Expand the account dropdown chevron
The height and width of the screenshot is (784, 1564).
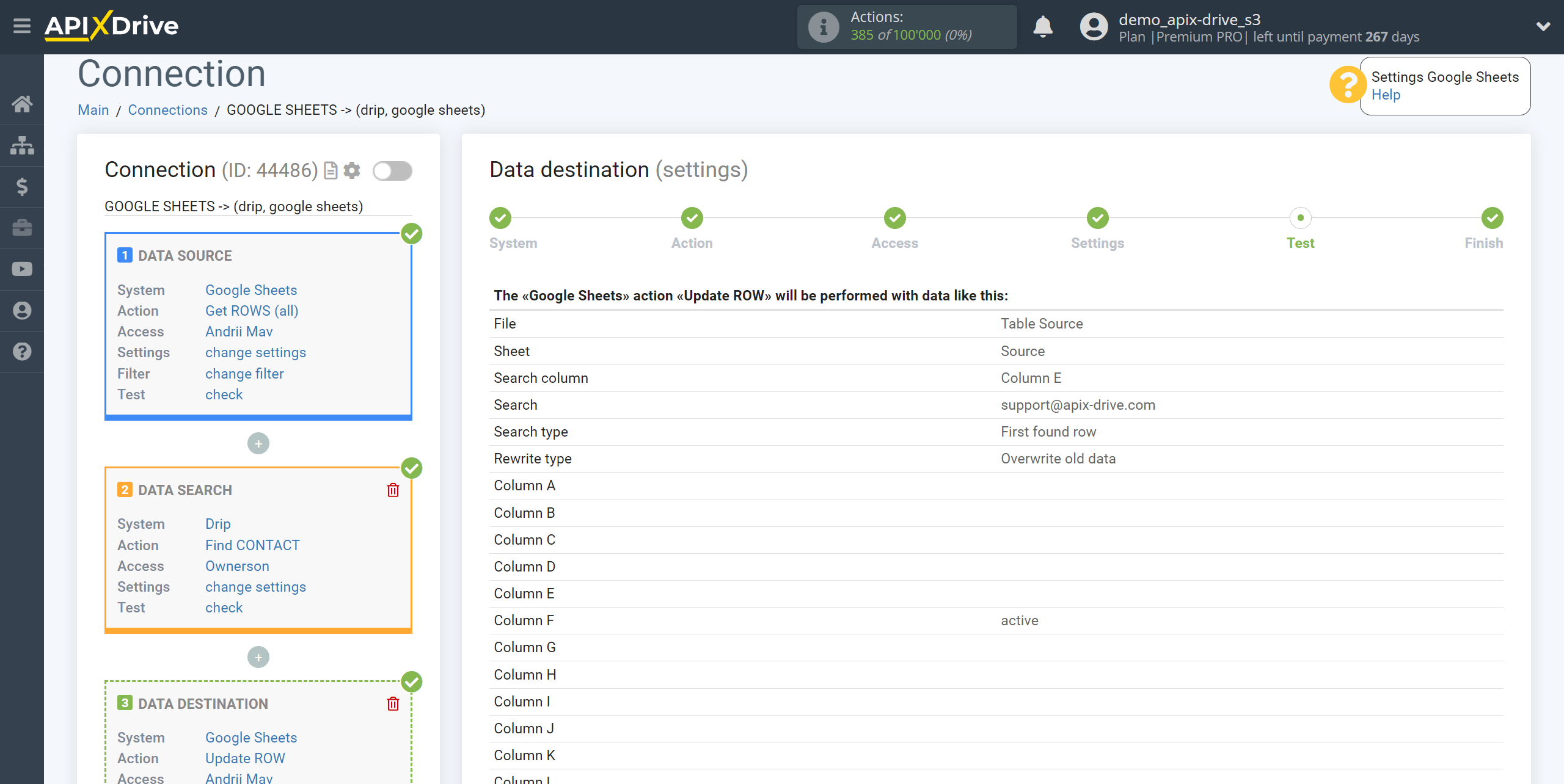[1543, 26]
